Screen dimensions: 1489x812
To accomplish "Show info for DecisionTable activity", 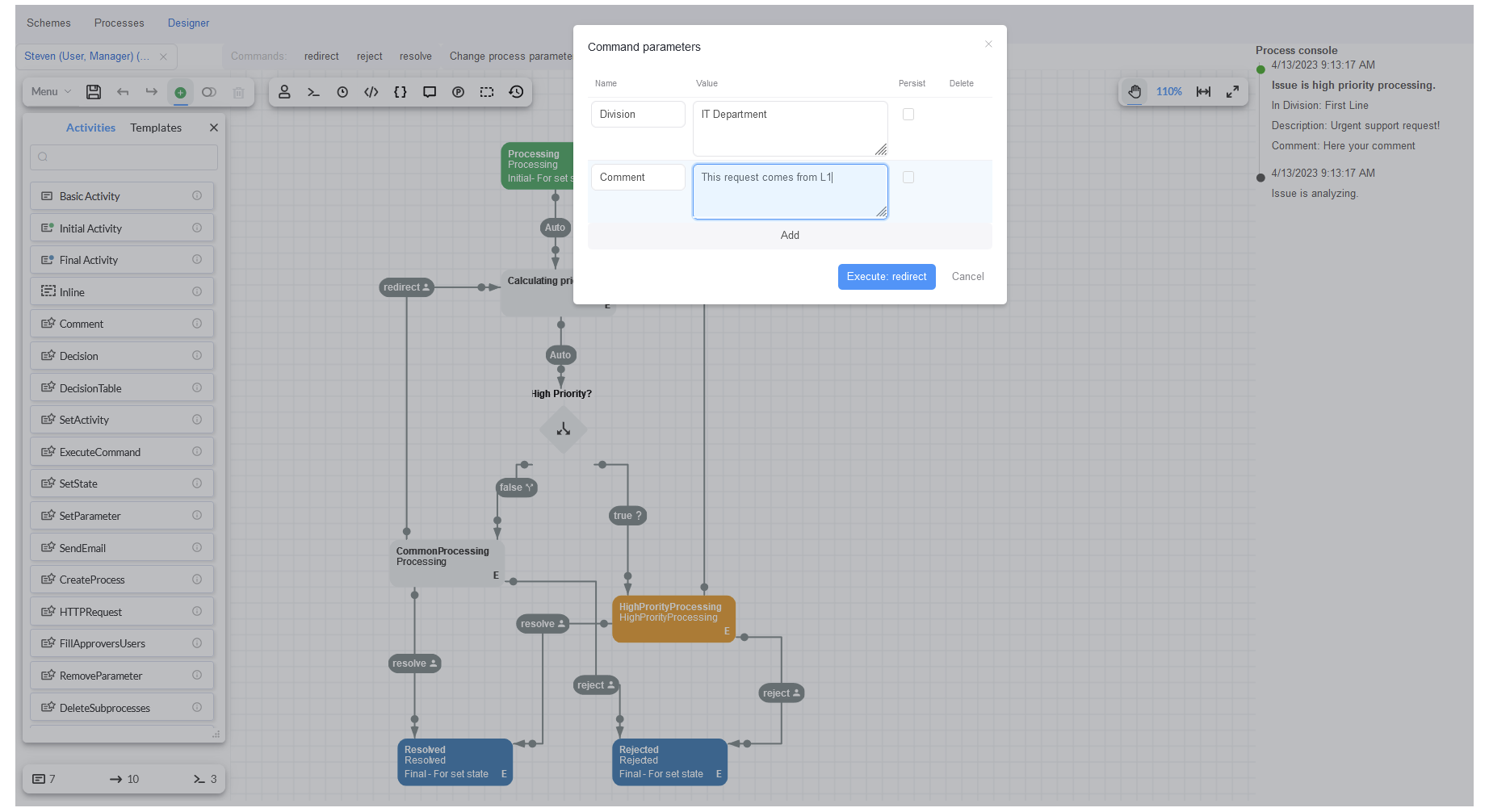I will click(x=197, y=387).
